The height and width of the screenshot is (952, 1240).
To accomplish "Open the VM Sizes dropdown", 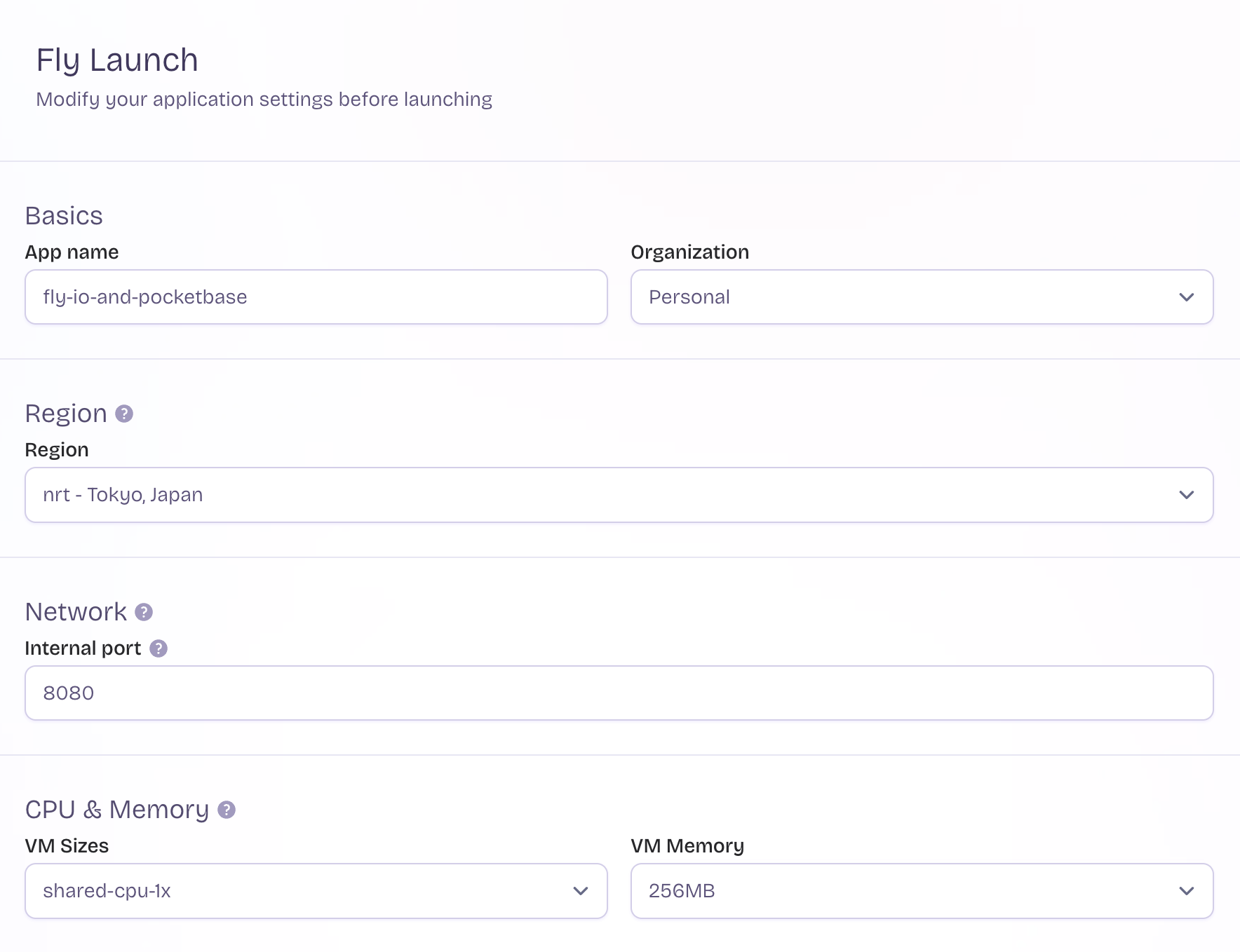I will [316, 891].
